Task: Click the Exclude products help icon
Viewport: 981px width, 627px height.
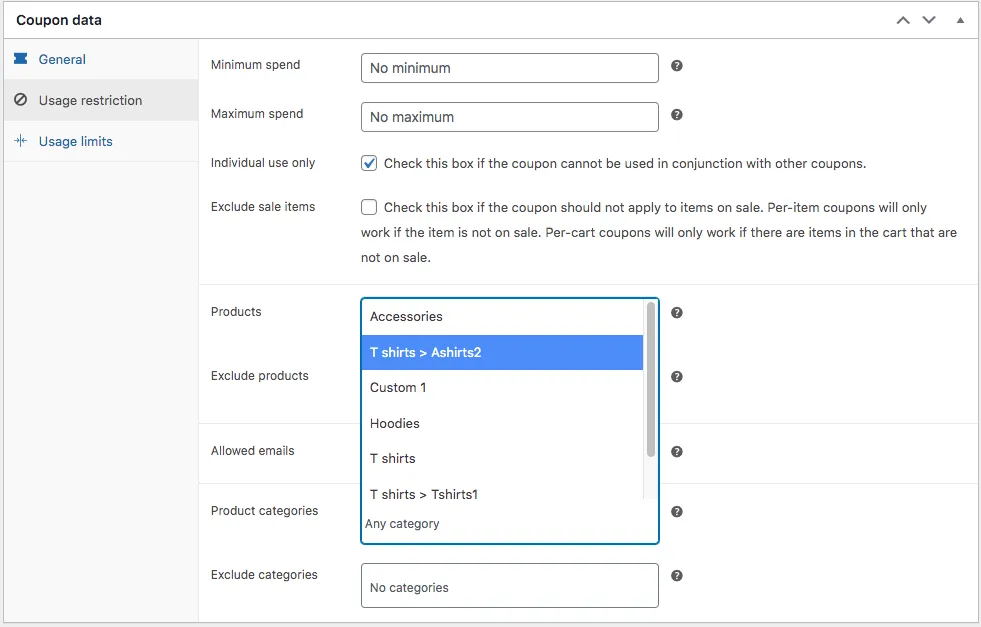Action: 677,377
